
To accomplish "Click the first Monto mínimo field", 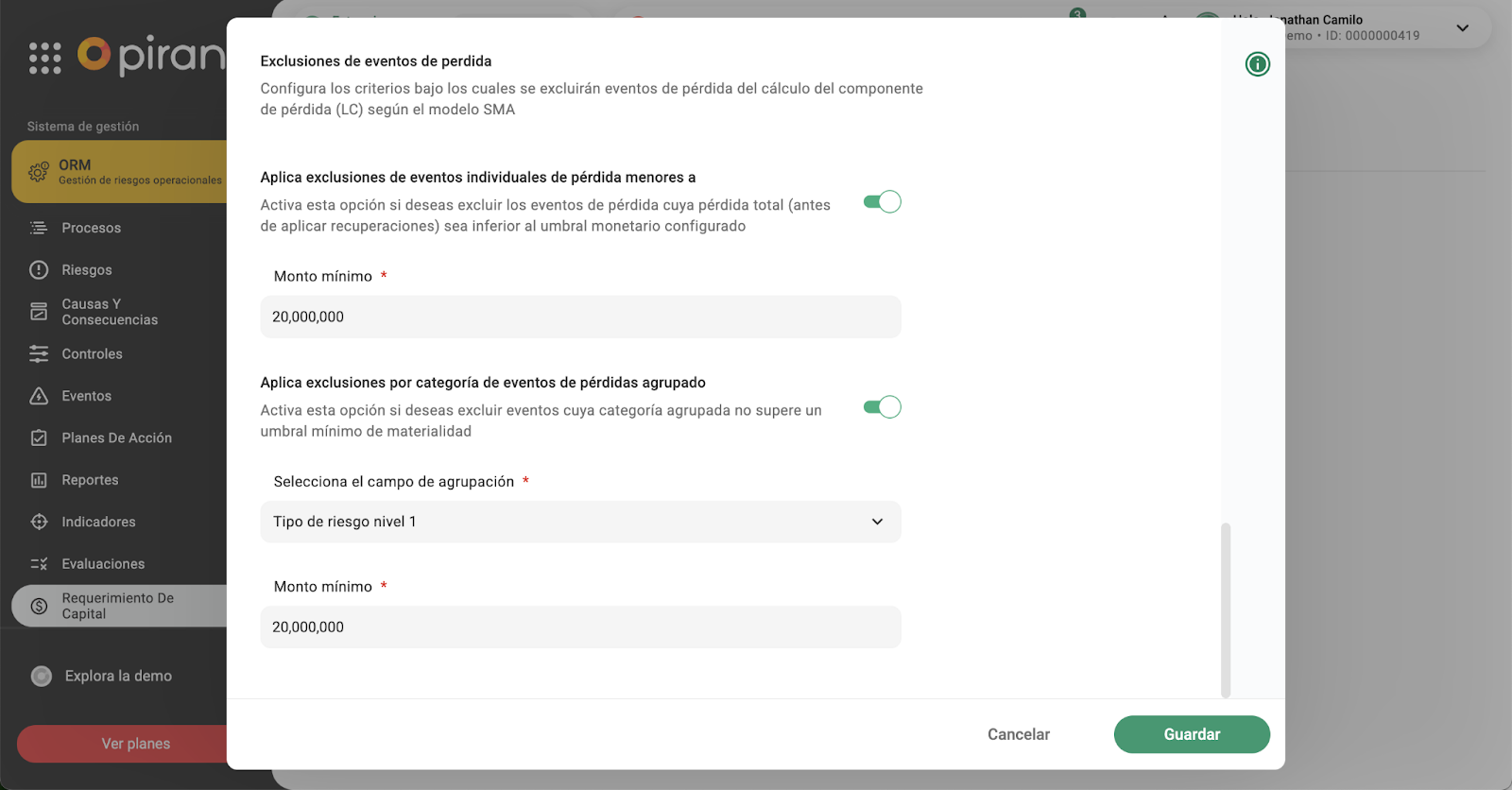I will [x=580, y=318].
